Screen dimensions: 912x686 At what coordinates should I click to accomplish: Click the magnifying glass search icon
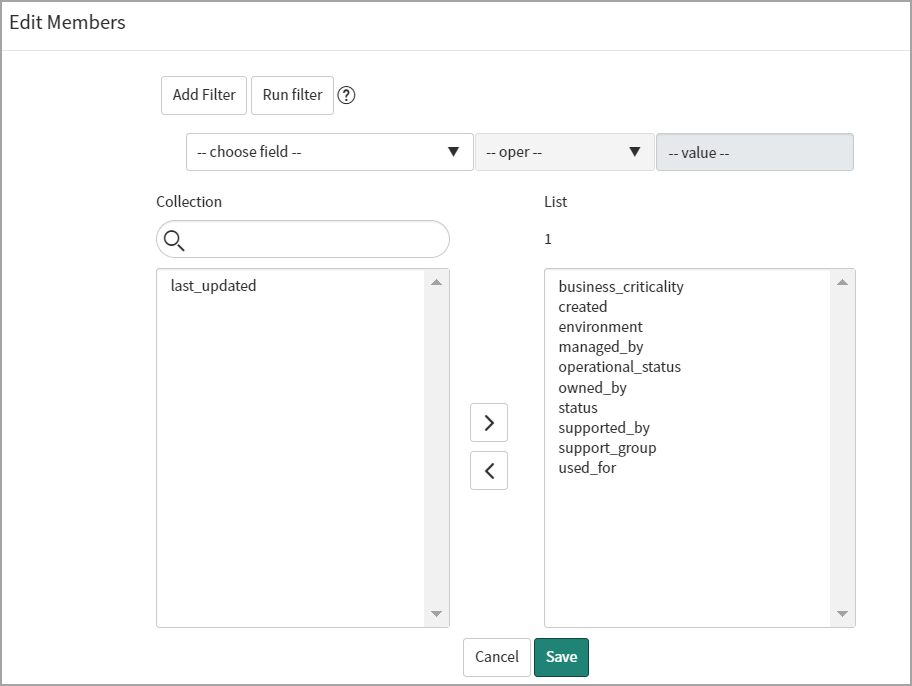[x=175, y=239]
